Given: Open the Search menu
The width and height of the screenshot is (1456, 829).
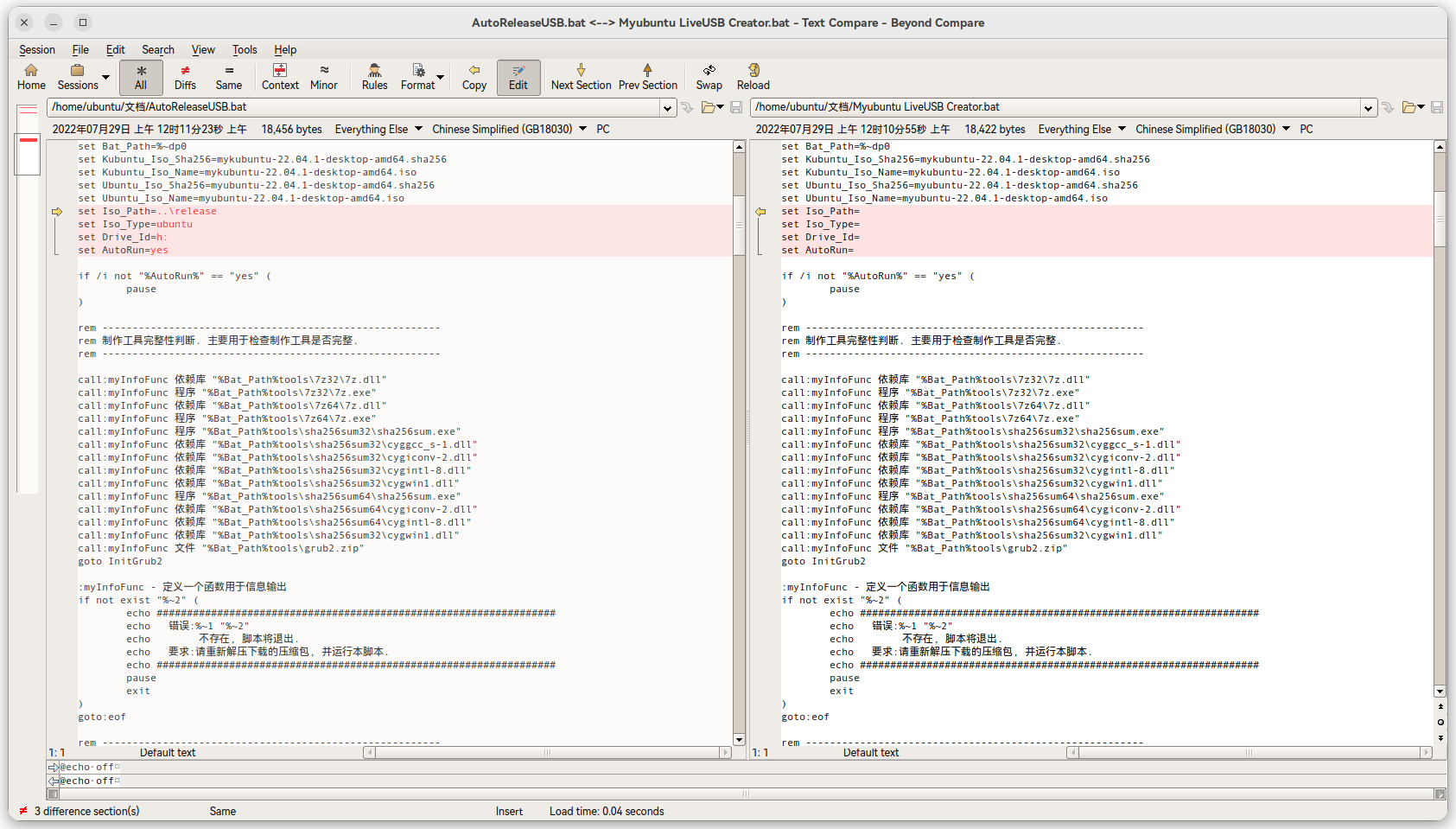Looking at the screenshot, I should (158, 50).
